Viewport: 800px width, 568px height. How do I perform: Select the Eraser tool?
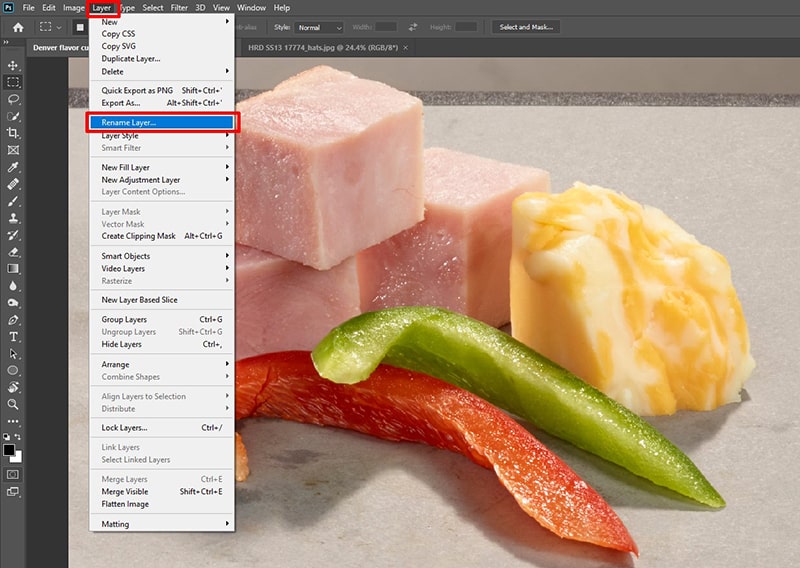click(x=13, y=252)
